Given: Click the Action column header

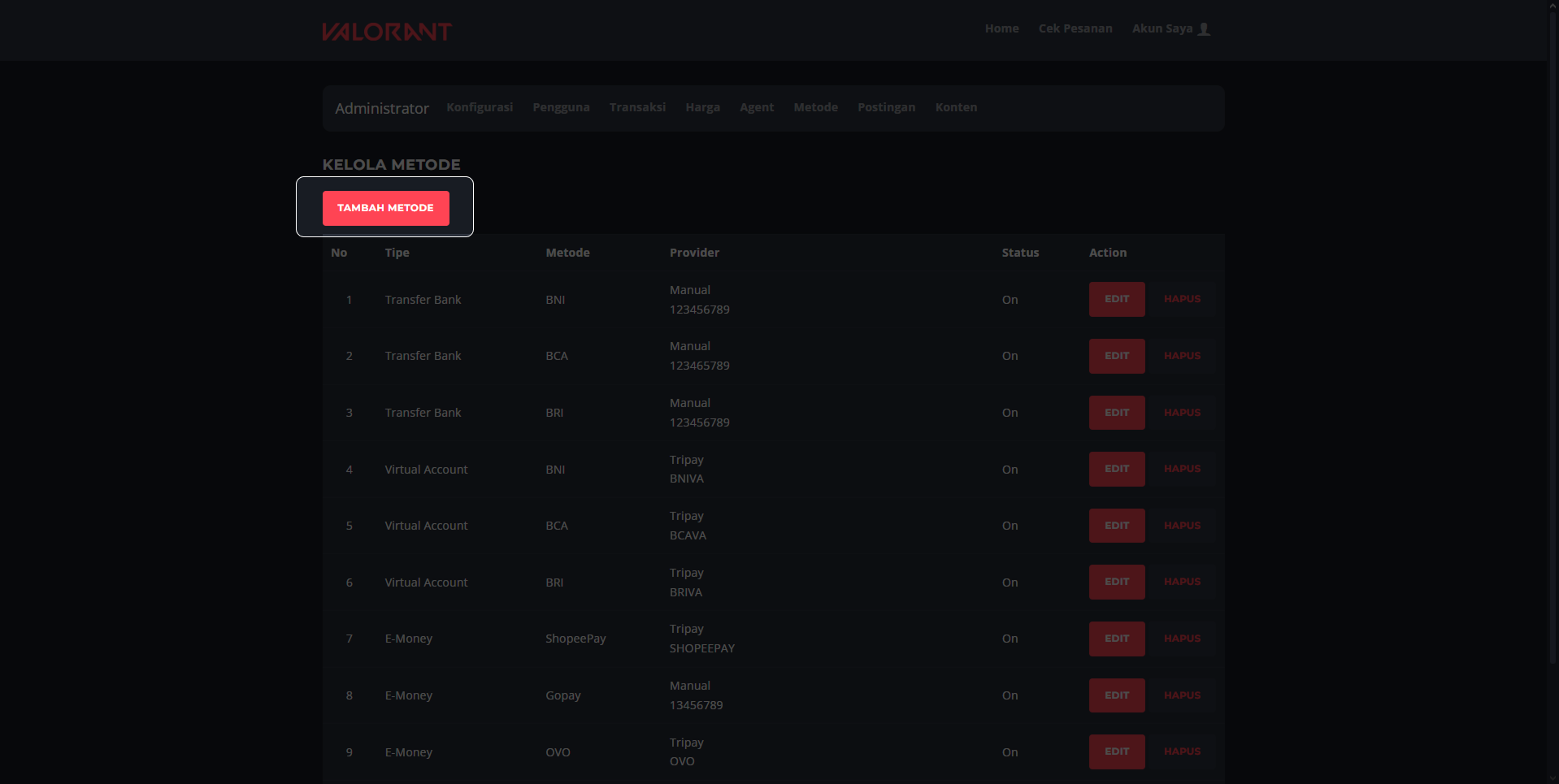Looking at the screenshot, I should (x=1108, y=253).
